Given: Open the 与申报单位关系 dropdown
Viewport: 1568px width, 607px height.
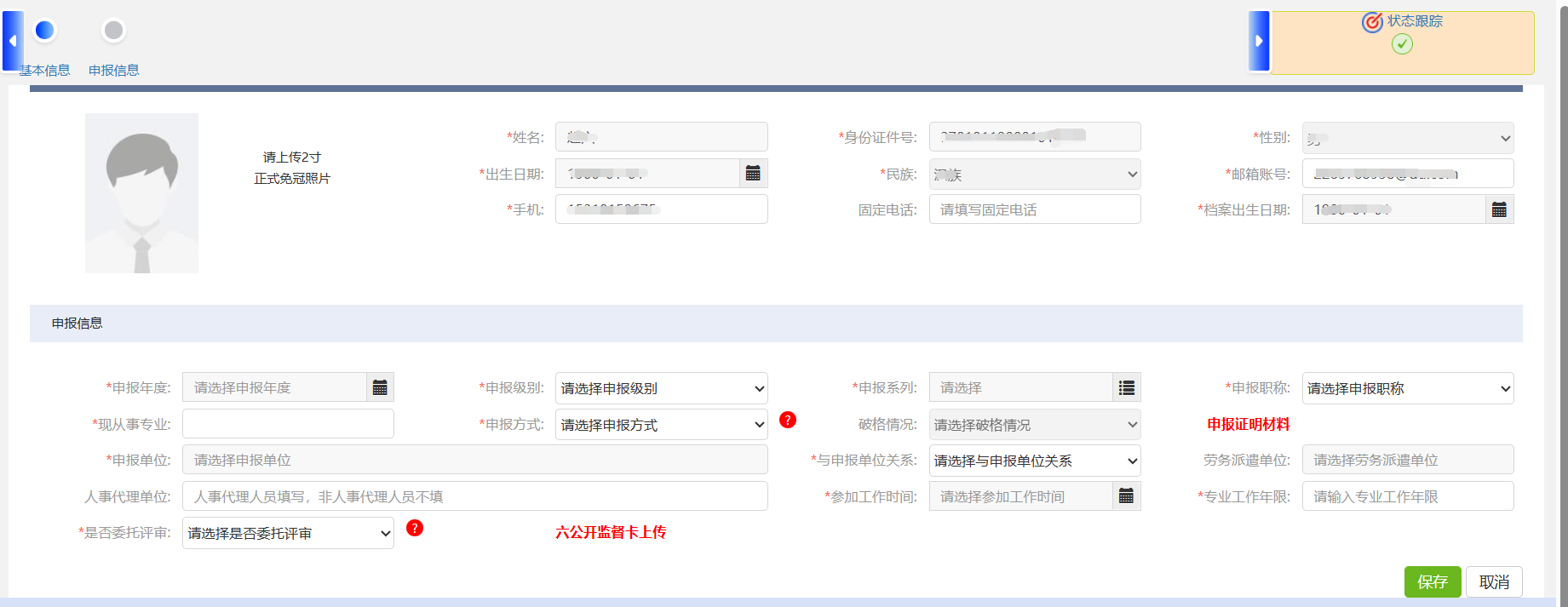Looking at the screenshot, I should pos(1034,461).
